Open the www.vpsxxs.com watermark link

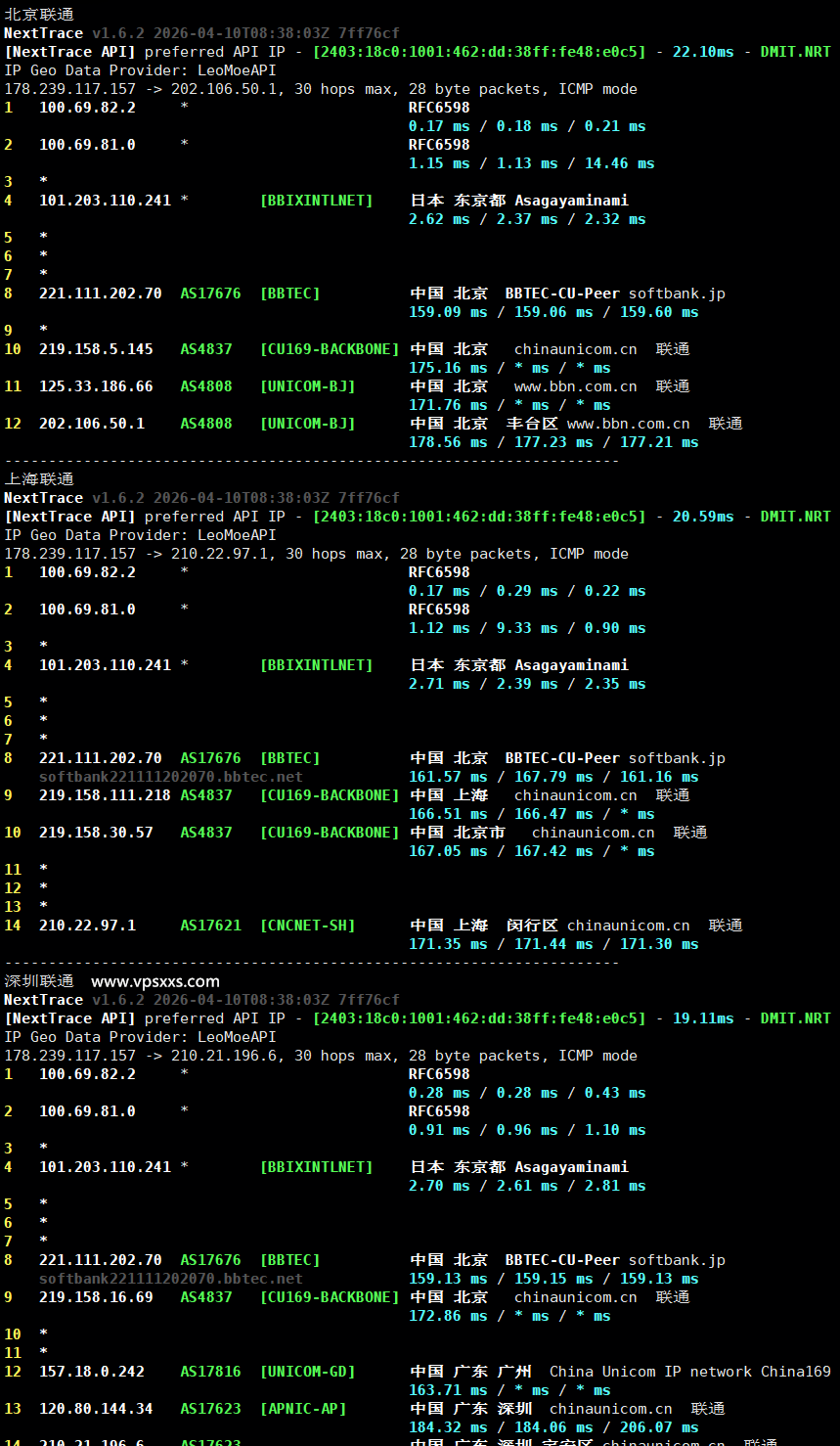click(155, 981)
